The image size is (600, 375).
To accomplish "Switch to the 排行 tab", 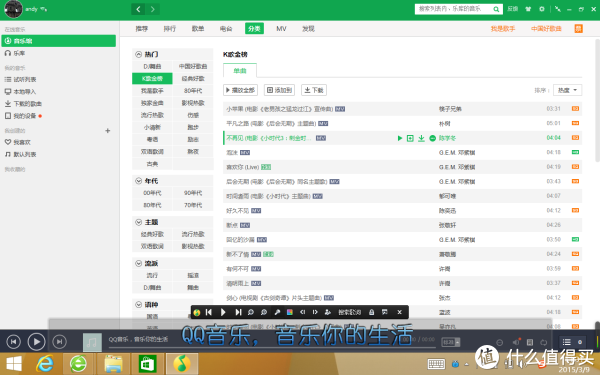I will point(170,29).
